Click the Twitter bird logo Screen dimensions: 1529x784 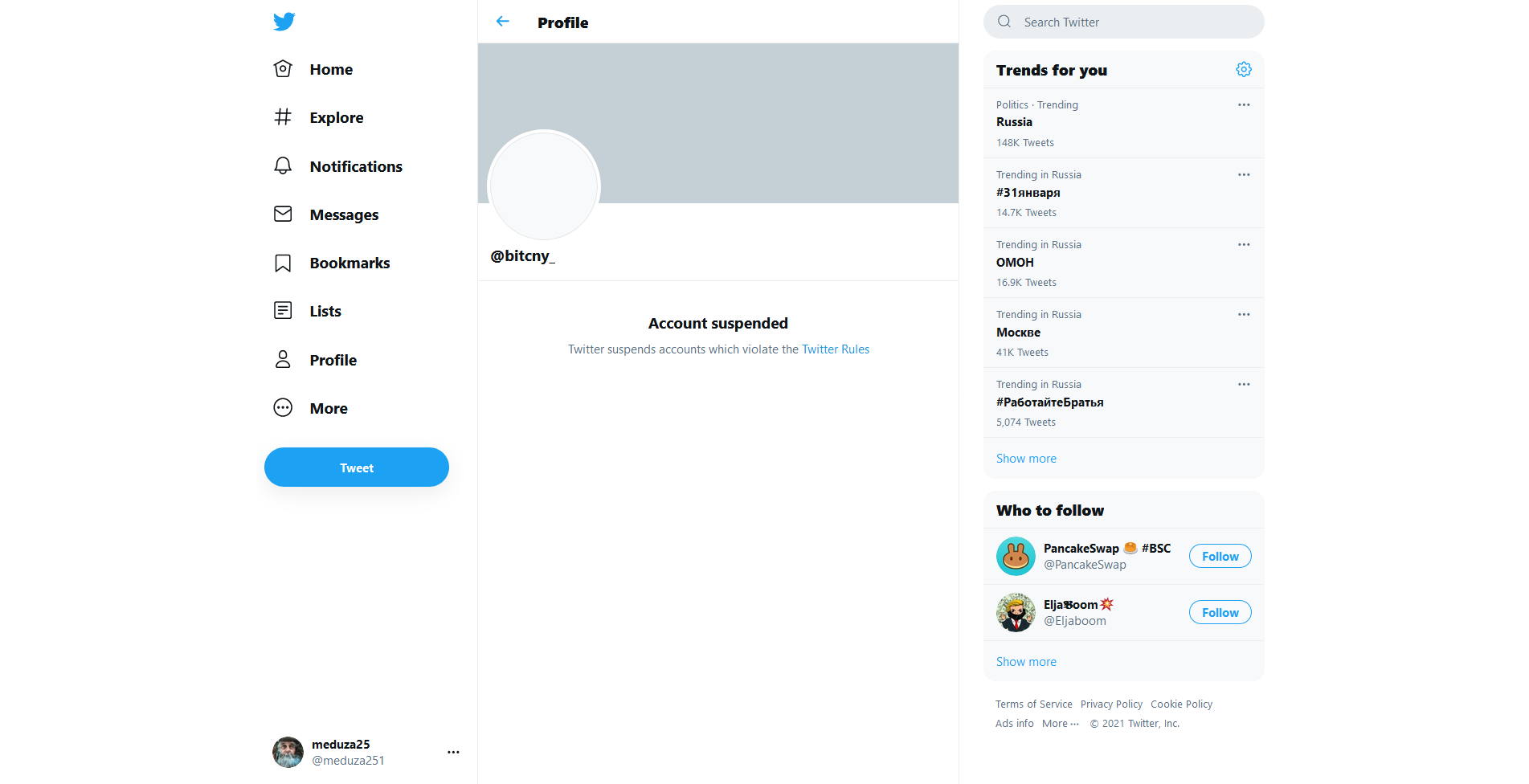click(284, 22)
